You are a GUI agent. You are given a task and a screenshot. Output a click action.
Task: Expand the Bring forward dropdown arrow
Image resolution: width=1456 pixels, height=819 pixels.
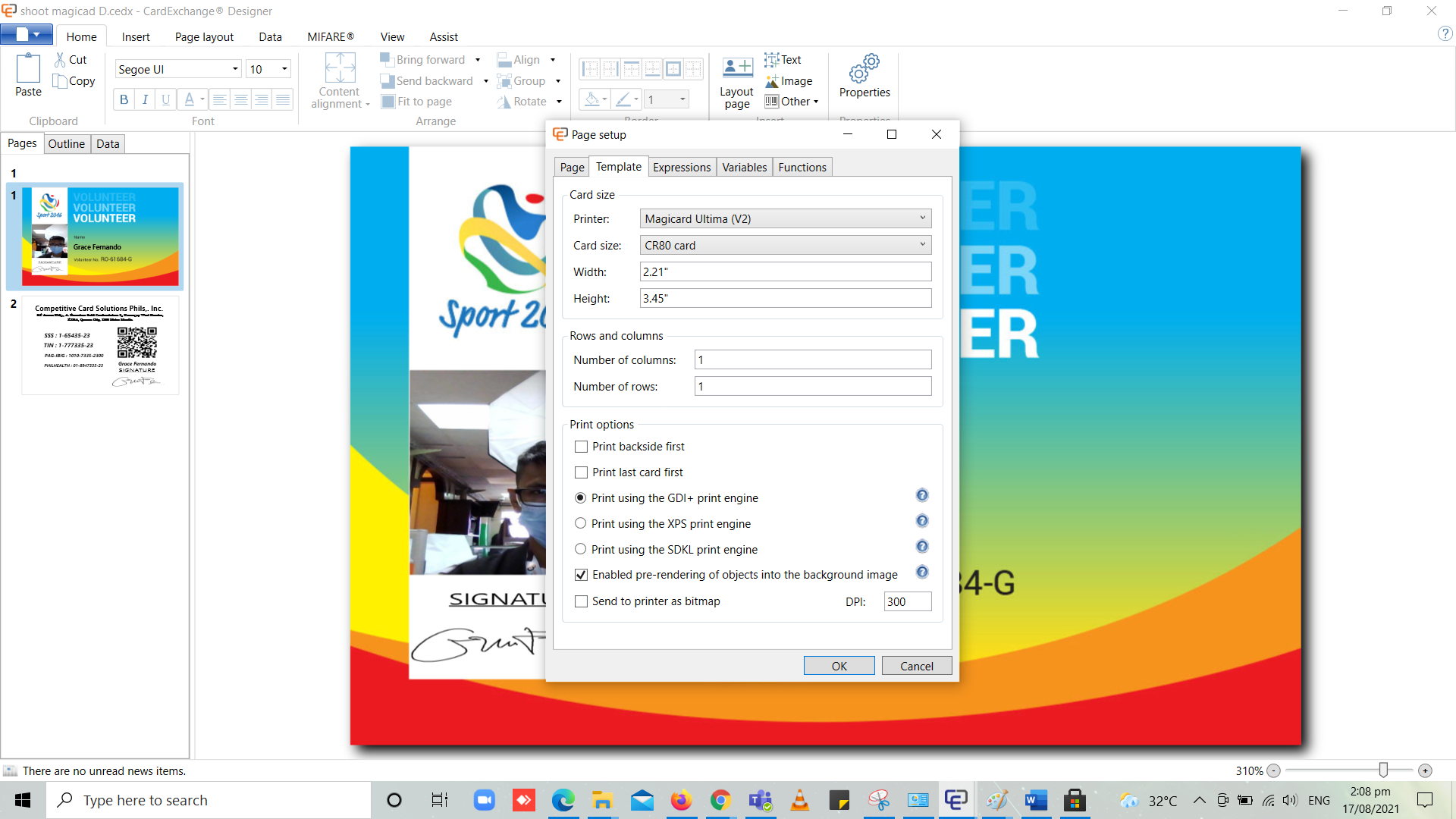click(478, 60)
